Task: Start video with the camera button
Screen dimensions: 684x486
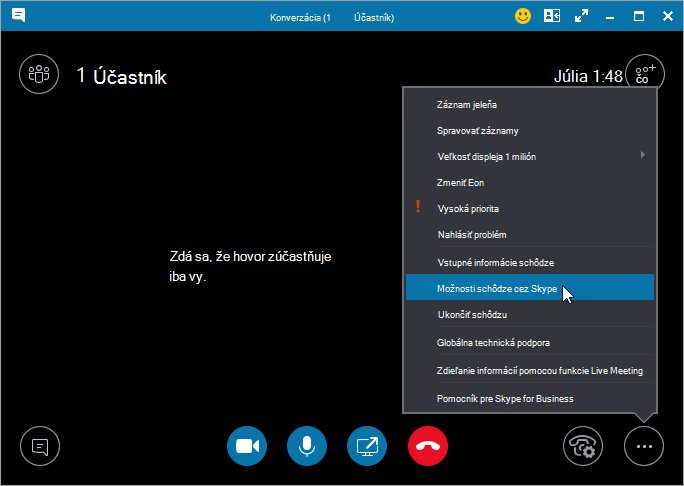Action: pyautogui.click(x=247, y=446)
